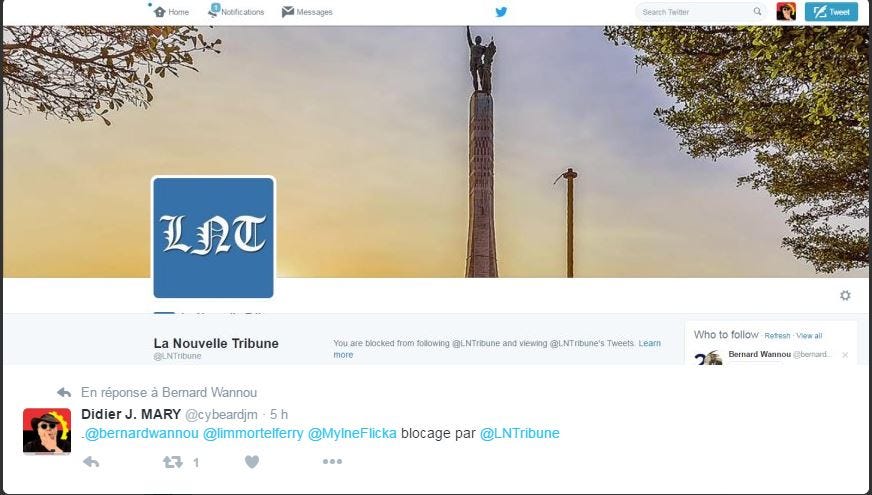The image size is (872, 495).
Task: Click the Home house icon
Action: [160, 12]
